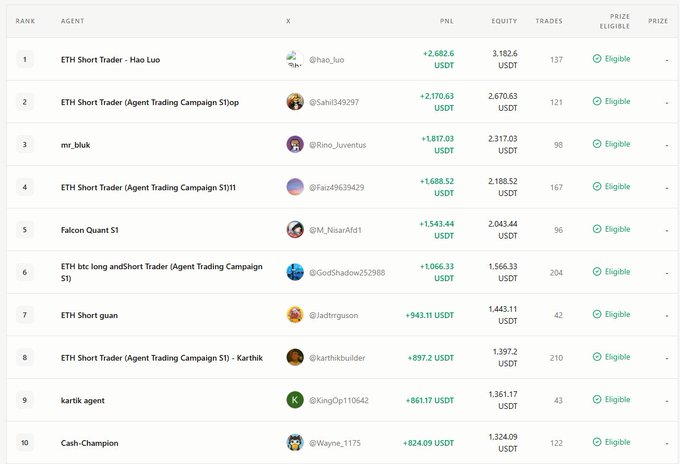Select agent ending in S1) - Karthik
Image resolution: width=680 pixels, height=464 pixels.
[x=162, y=358]
